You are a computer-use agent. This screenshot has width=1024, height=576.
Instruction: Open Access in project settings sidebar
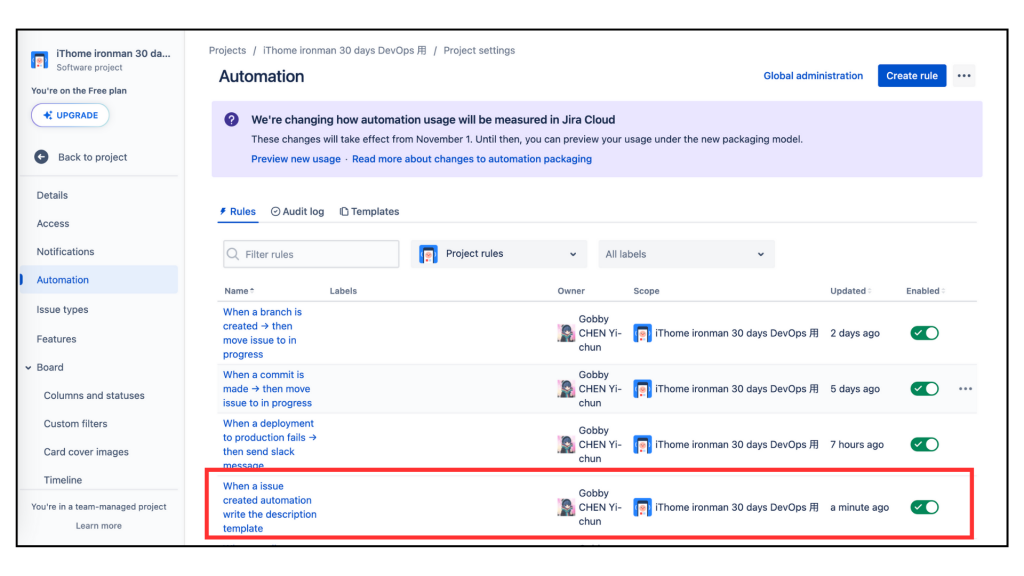pos(53,223)
